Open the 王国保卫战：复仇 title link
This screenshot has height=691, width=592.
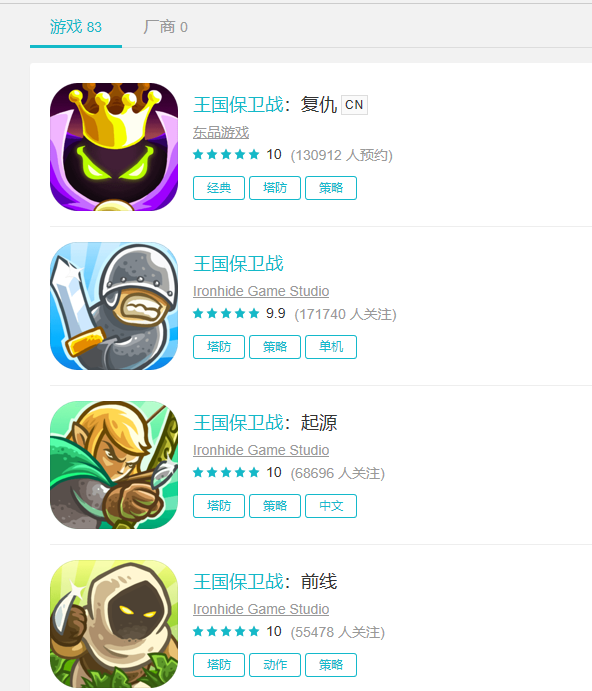point(265,105)
